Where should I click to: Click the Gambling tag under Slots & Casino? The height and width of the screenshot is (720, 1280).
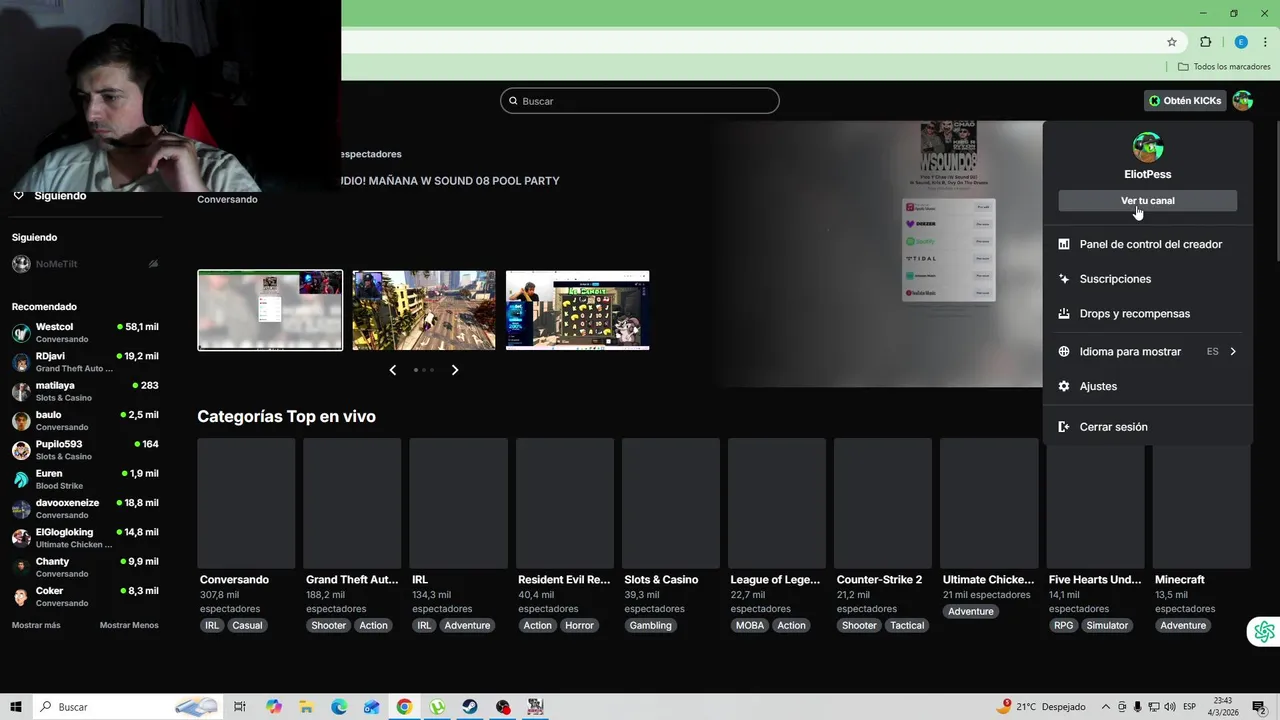point(651,626)
